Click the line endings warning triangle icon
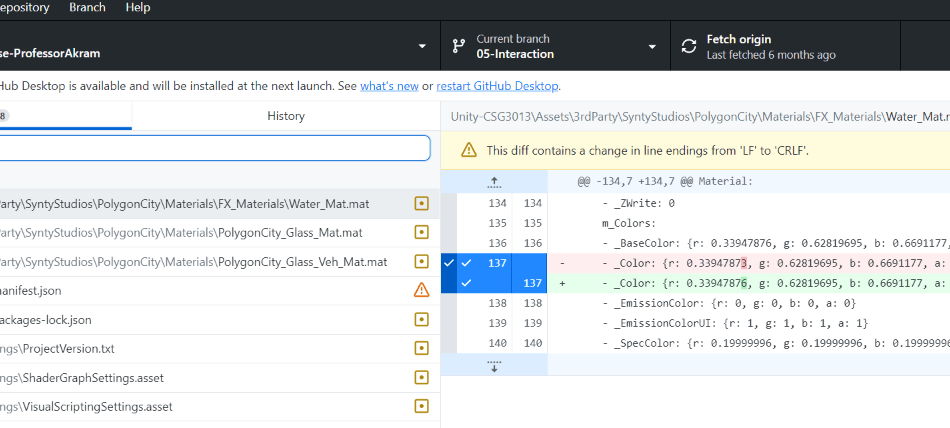Viewport: 950px width, 428px height. [x=468, y=150]
